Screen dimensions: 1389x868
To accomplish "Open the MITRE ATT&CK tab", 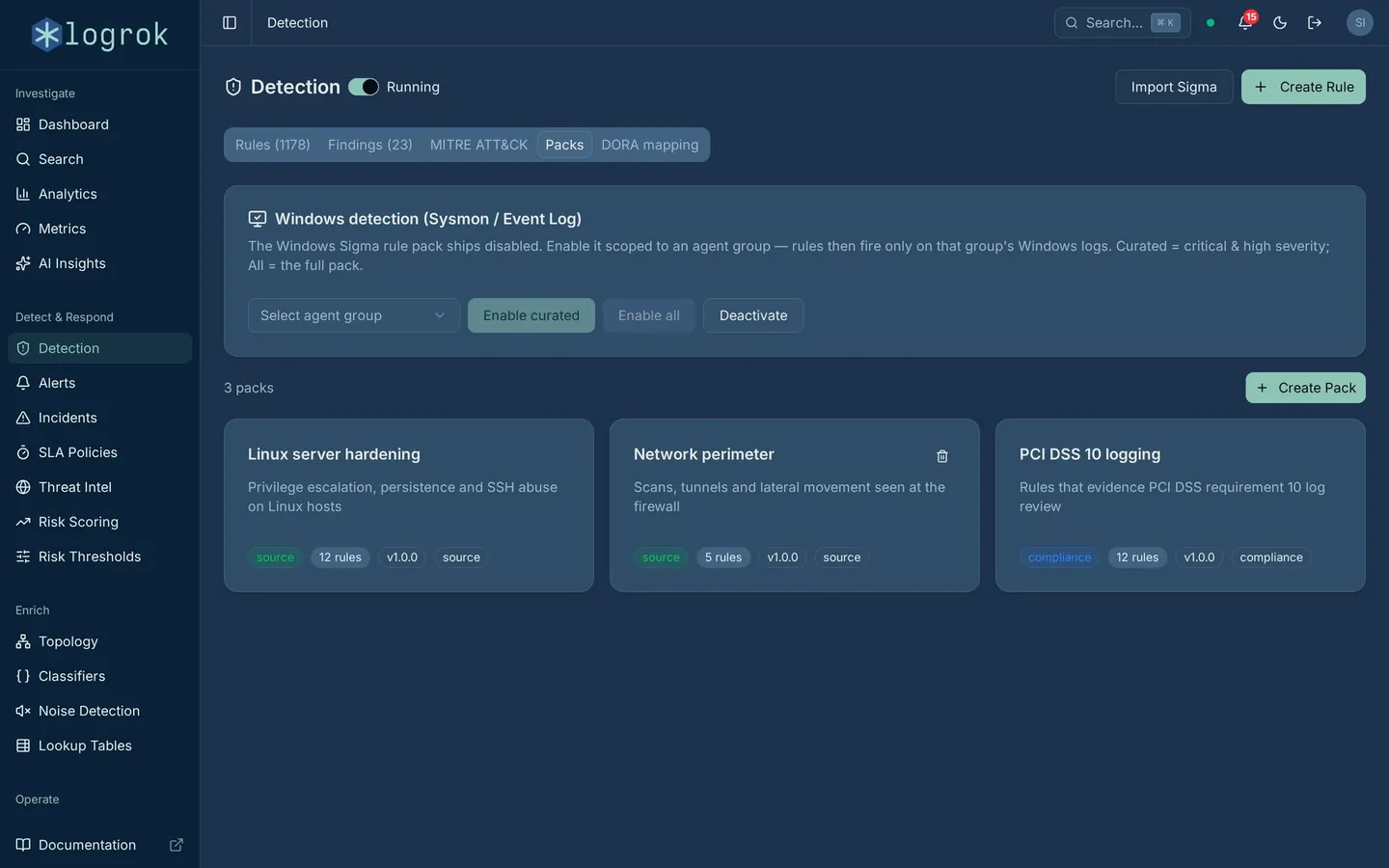I will pos(478,145).
